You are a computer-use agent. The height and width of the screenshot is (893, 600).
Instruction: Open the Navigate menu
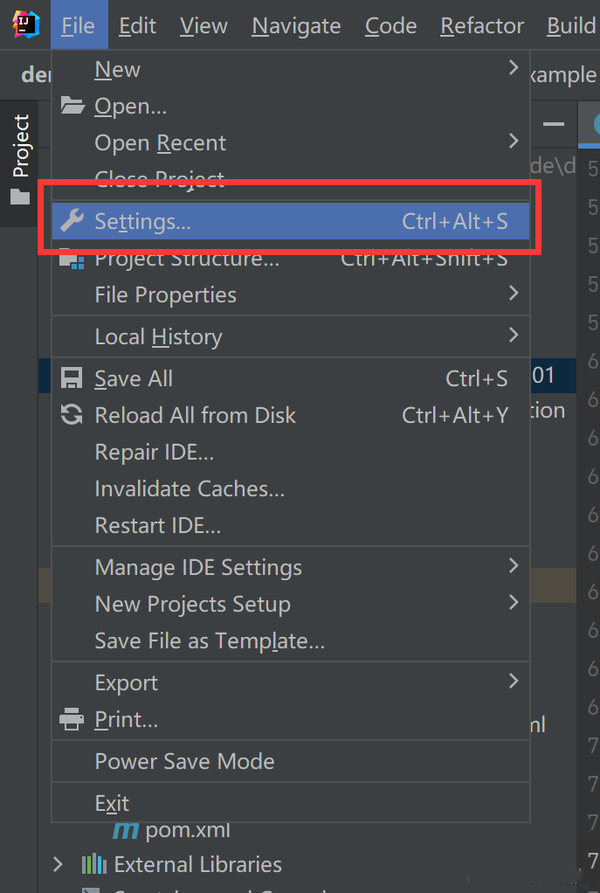pos(296,26)
